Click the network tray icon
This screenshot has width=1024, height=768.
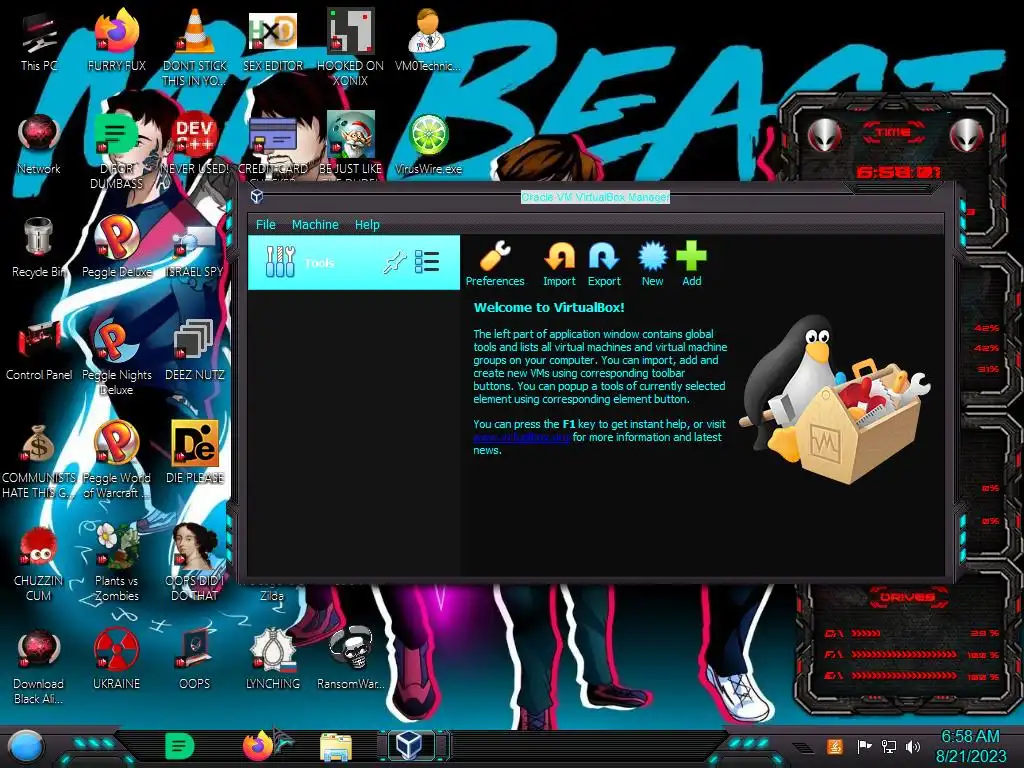888,746
